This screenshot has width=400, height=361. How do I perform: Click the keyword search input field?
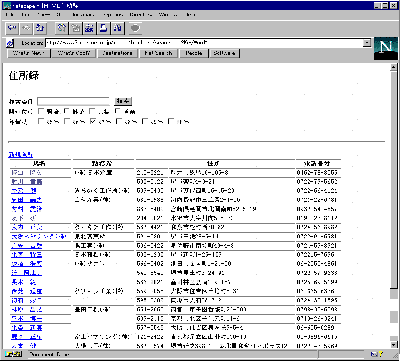pyautogui.click(x=73, y=101)
